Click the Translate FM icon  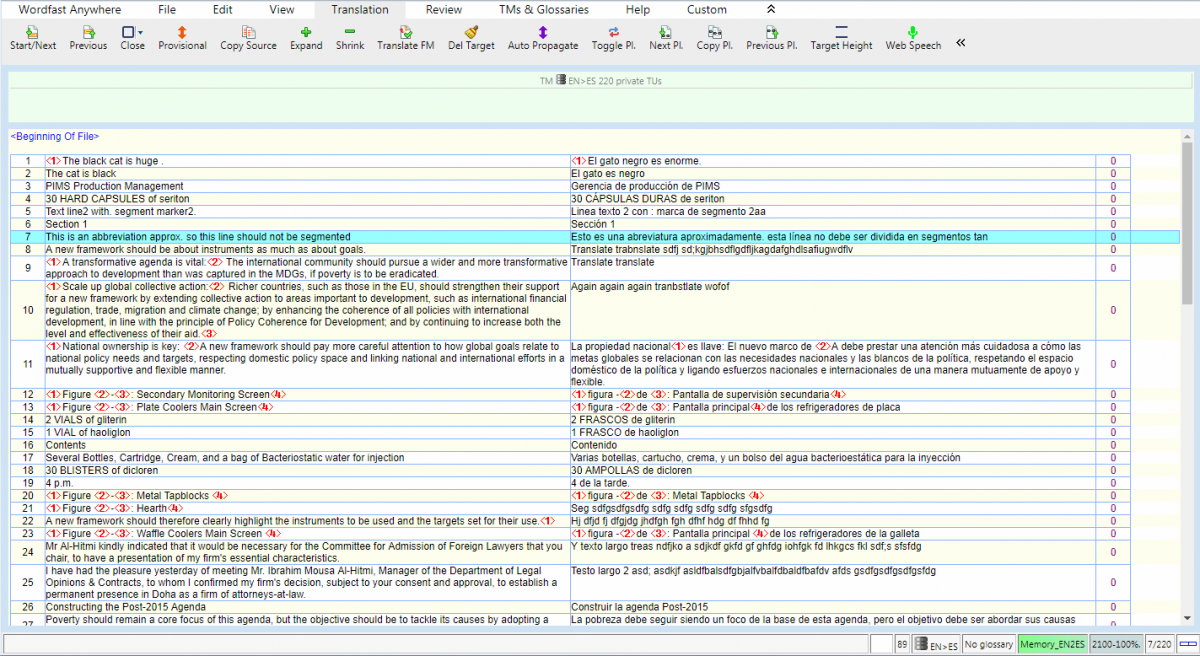point(405,33)
